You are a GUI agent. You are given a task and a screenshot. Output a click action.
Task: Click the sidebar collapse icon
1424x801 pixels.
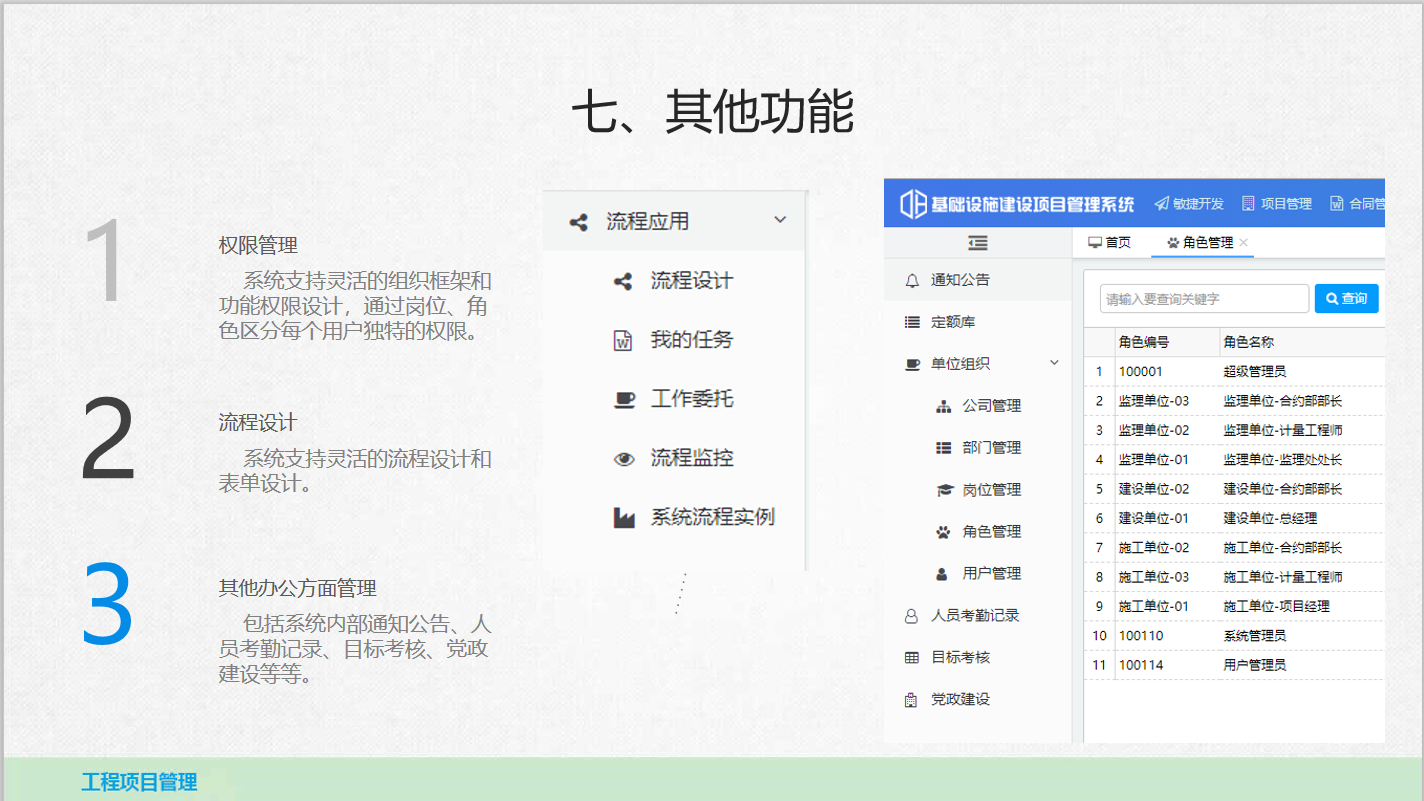pos(977,243)
